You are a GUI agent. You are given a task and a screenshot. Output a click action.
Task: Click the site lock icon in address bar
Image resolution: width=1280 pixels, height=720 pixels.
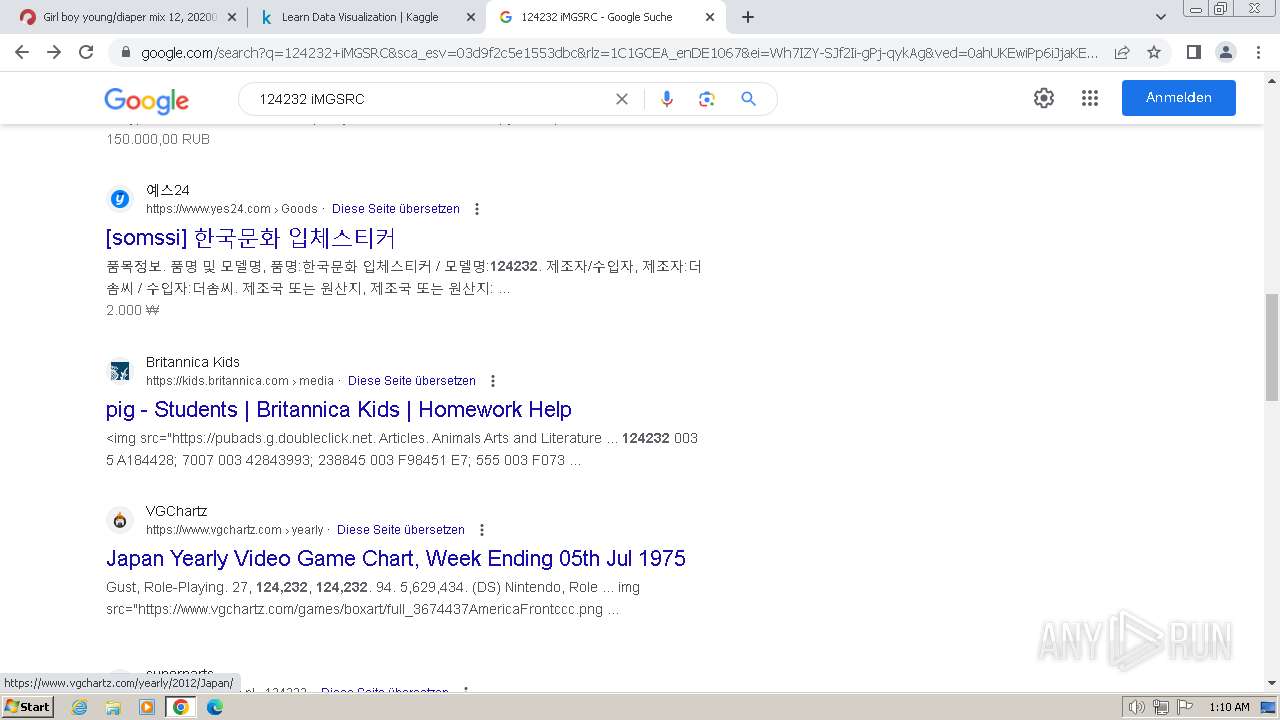[125, 53]
